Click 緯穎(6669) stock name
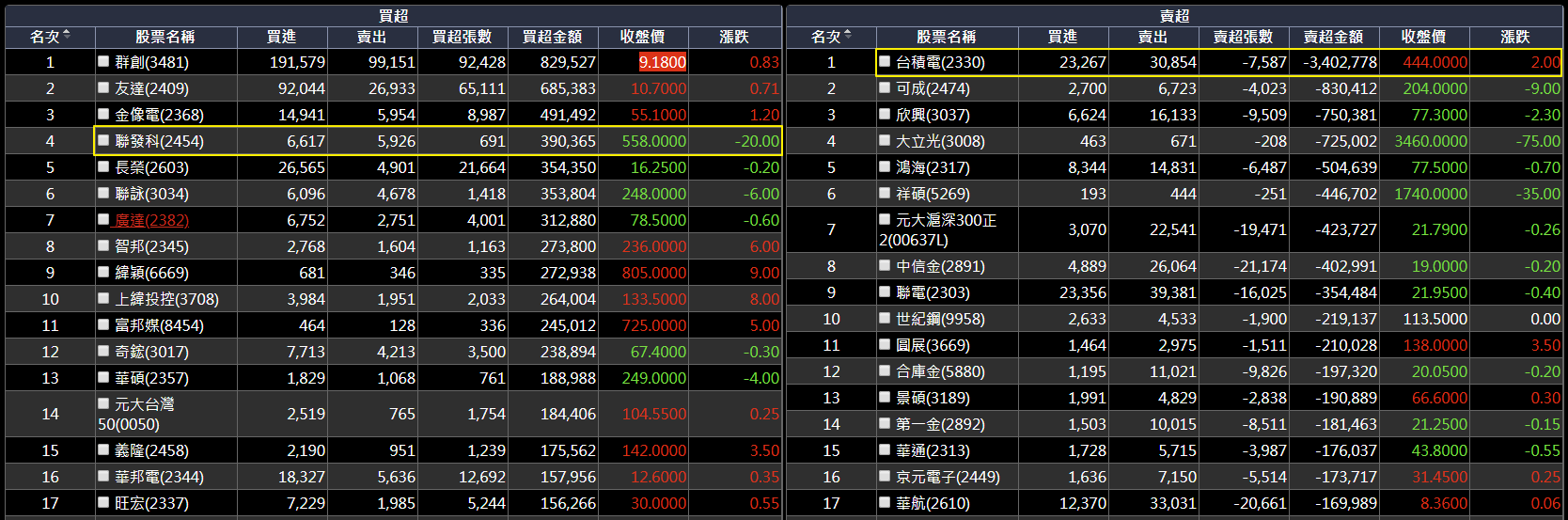The height and width of the screenshot is (520, 1568). click(151, 273)
